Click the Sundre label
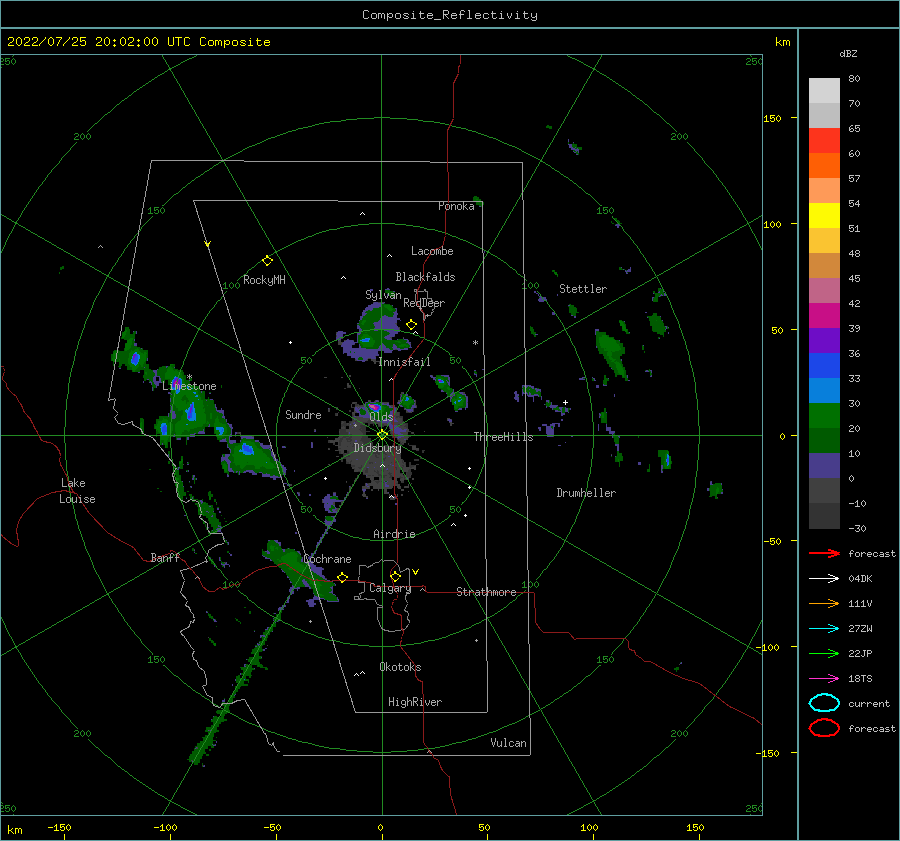 (x=303, y=415)
